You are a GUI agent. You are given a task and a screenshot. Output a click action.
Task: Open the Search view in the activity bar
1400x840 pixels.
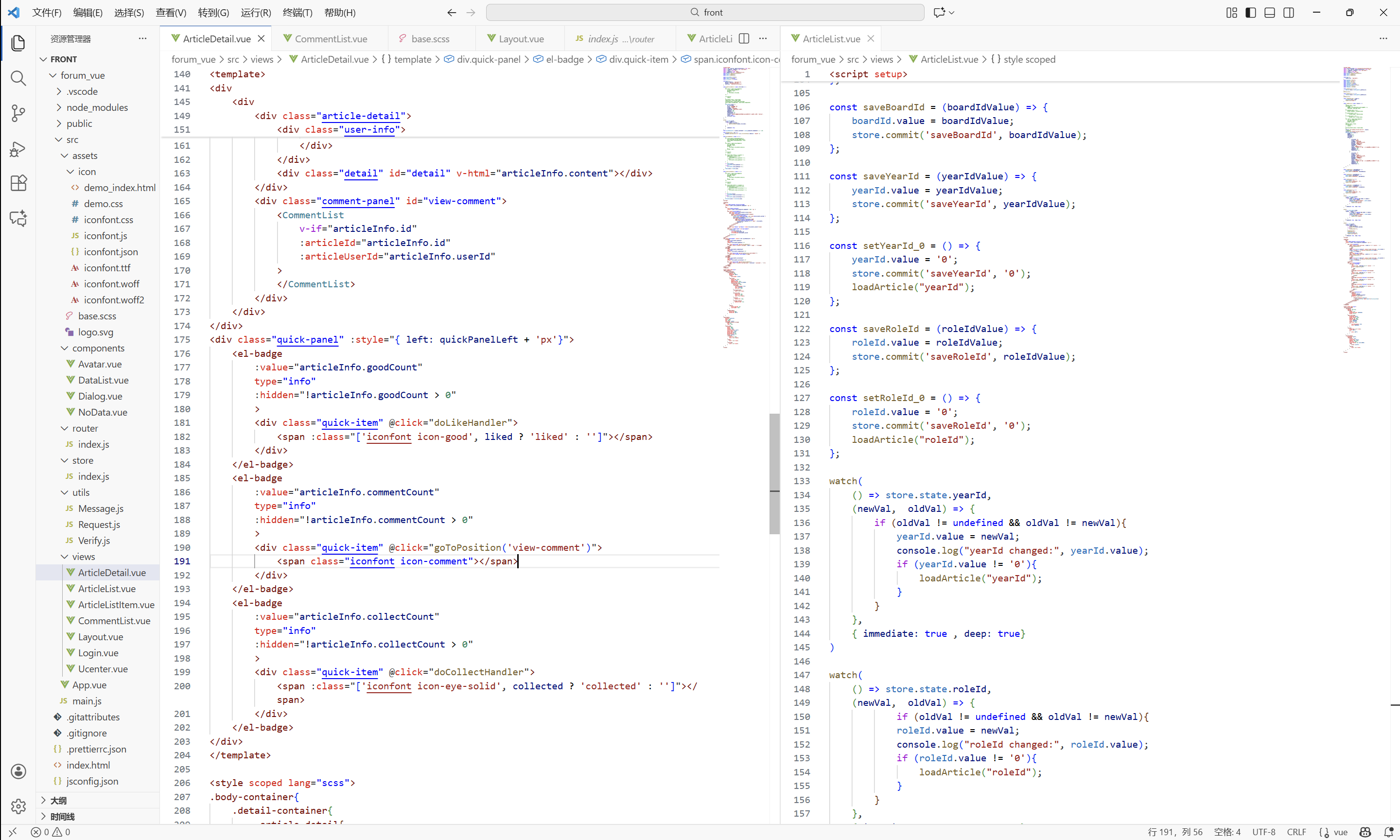(x=18, y=78)
